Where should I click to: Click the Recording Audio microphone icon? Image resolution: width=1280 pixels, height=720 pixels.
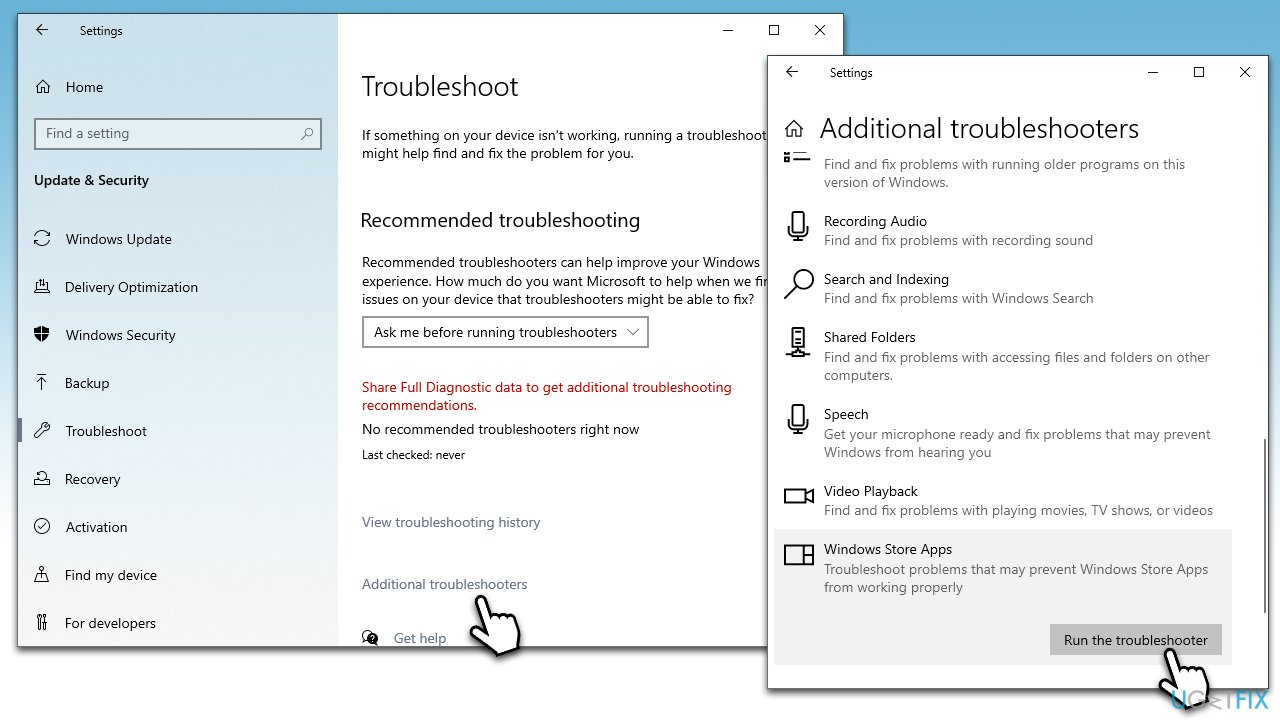(797, 227)
